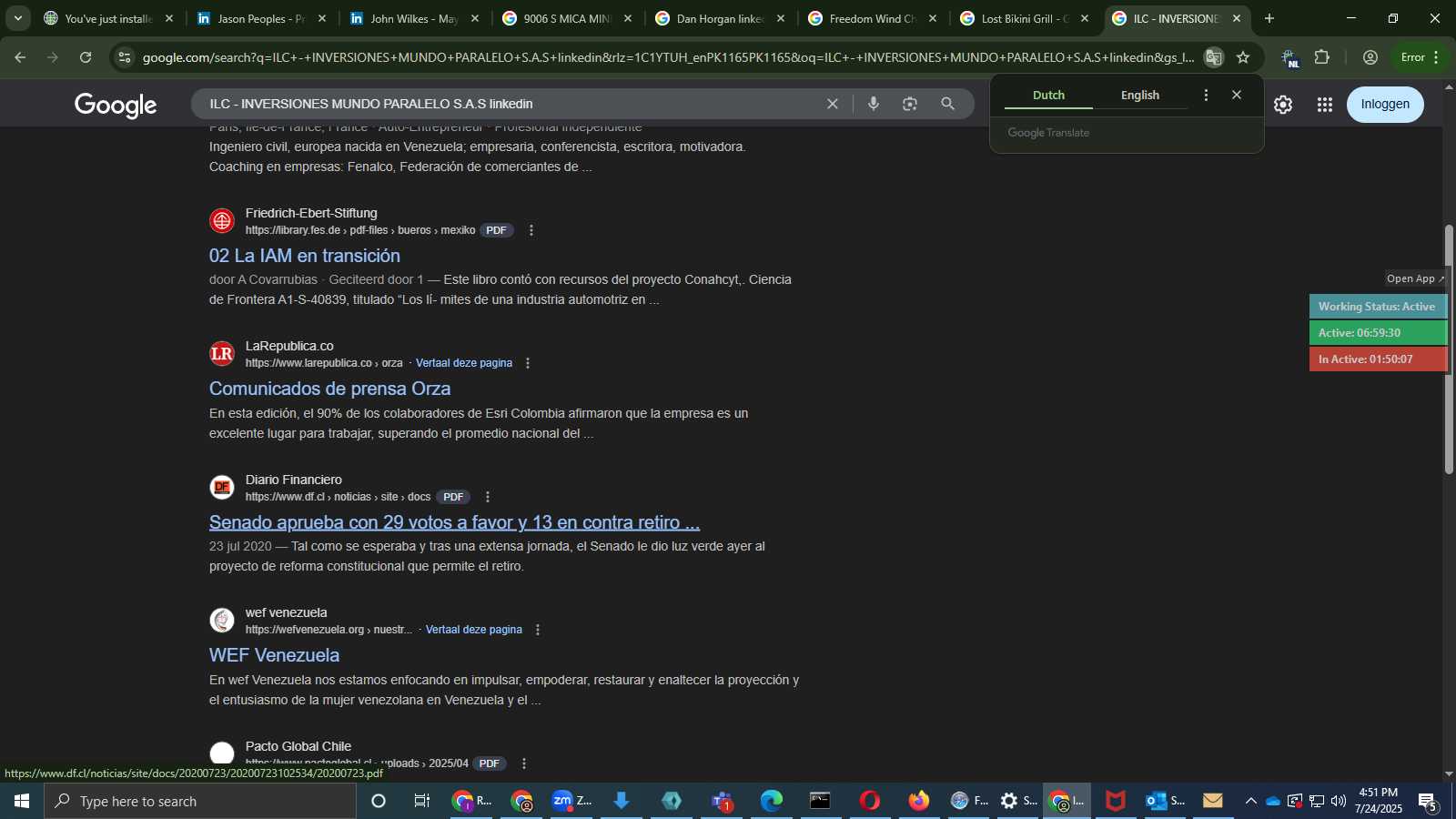Click the page vertical scrollbar thumb
This screenshot has width=1456, height=819.
click(x=1449, y=349)
